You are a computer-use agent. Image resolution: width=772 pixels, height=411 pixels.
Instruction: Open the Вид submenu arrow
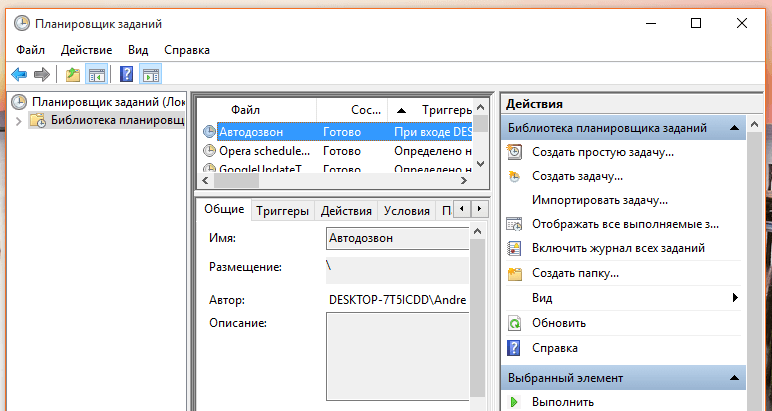coord(735,298)
